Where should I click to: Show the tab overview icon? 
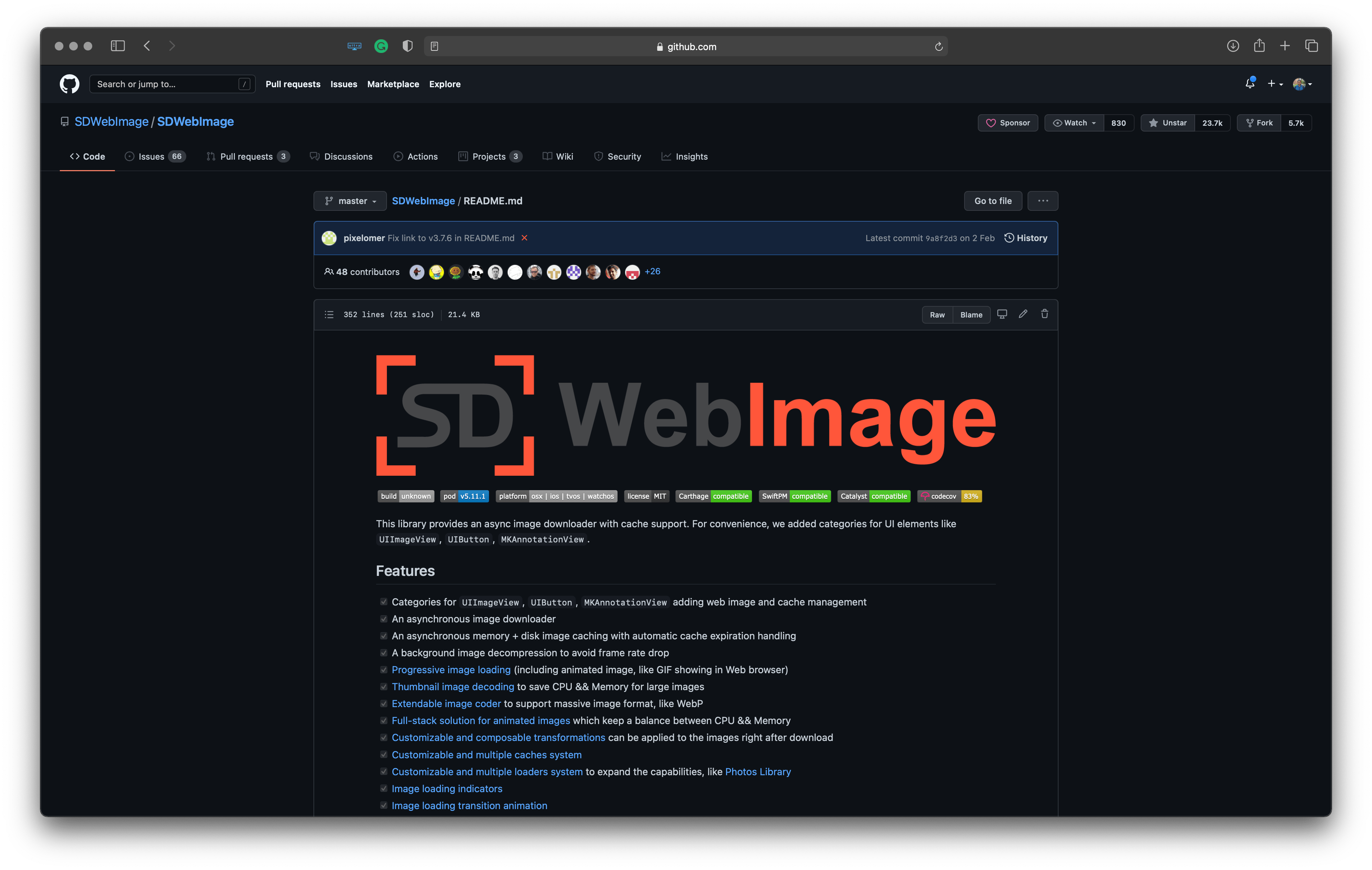1311,46
